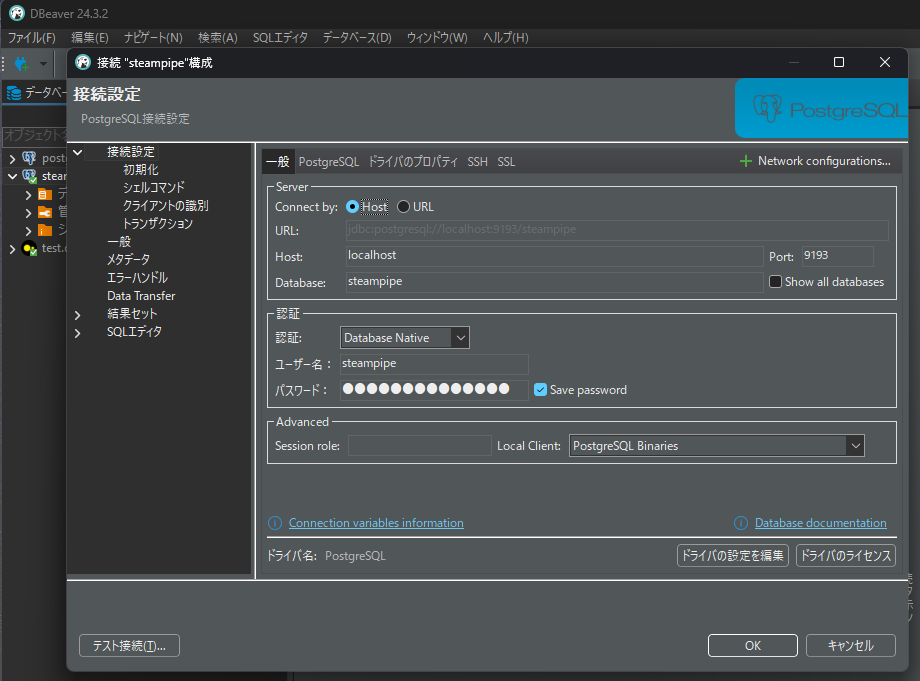The height and width of the screenshot is (681, 920).
Task: Click the green plus Network configurations icon
Action: [745, 161]
